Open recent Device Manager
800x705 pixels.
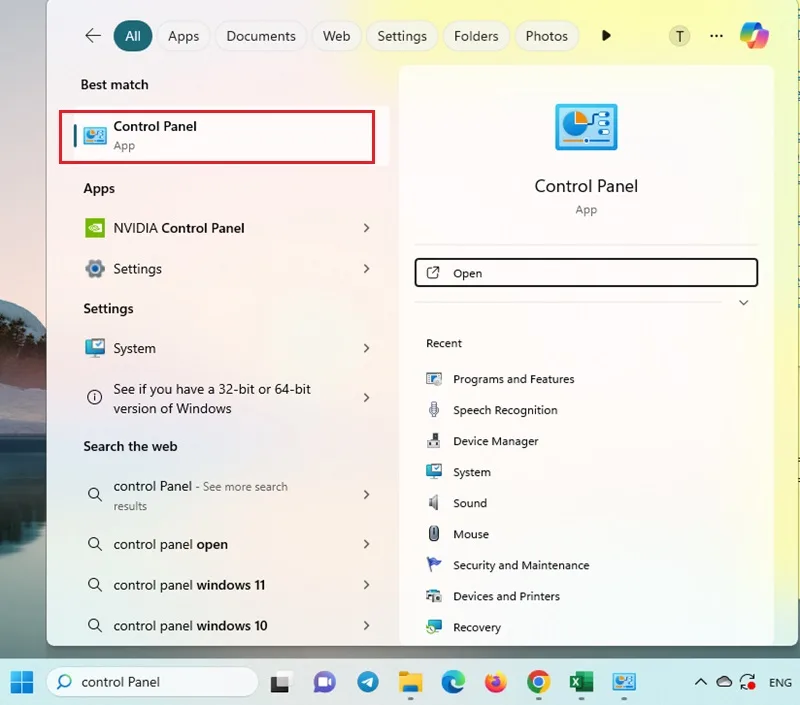point(495,441)
